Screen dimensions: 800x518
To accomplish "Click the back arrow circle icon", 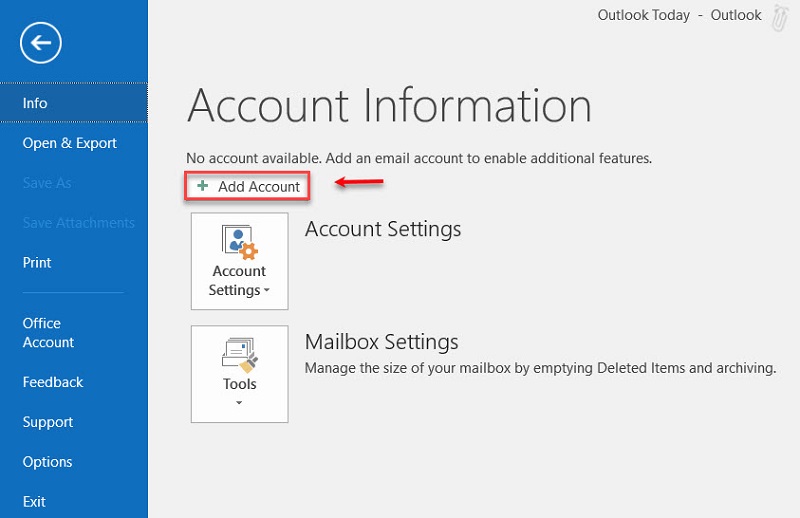I will [x=41, y=43].
